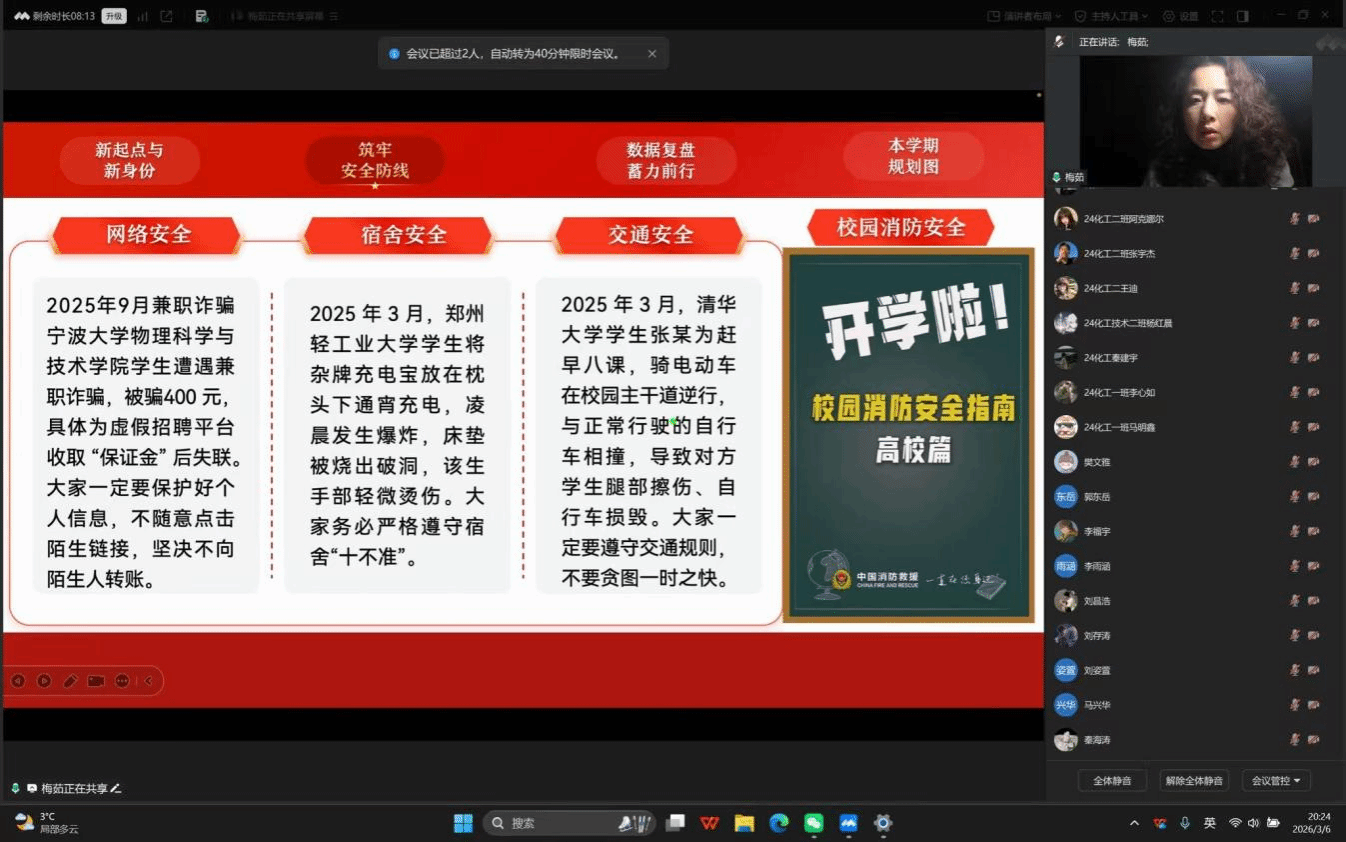Open the 设置 settings gear

(x=1180, y=16)
